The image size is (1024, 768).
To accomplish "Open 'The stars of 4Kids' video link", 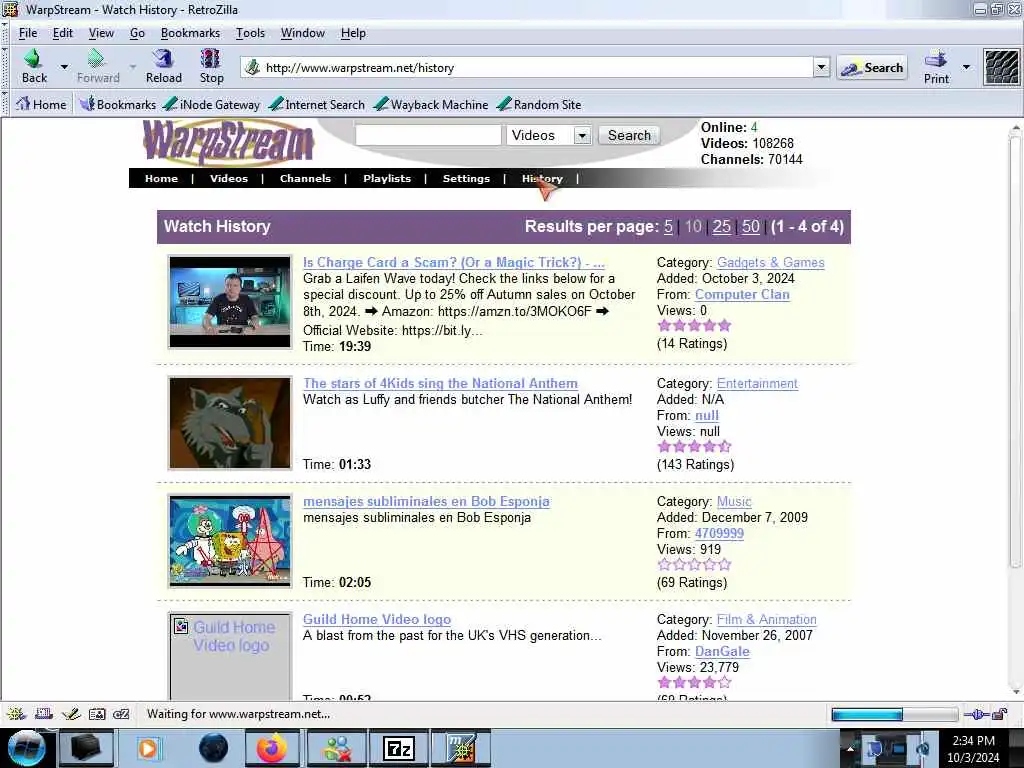I will click(x=440, y=383).
